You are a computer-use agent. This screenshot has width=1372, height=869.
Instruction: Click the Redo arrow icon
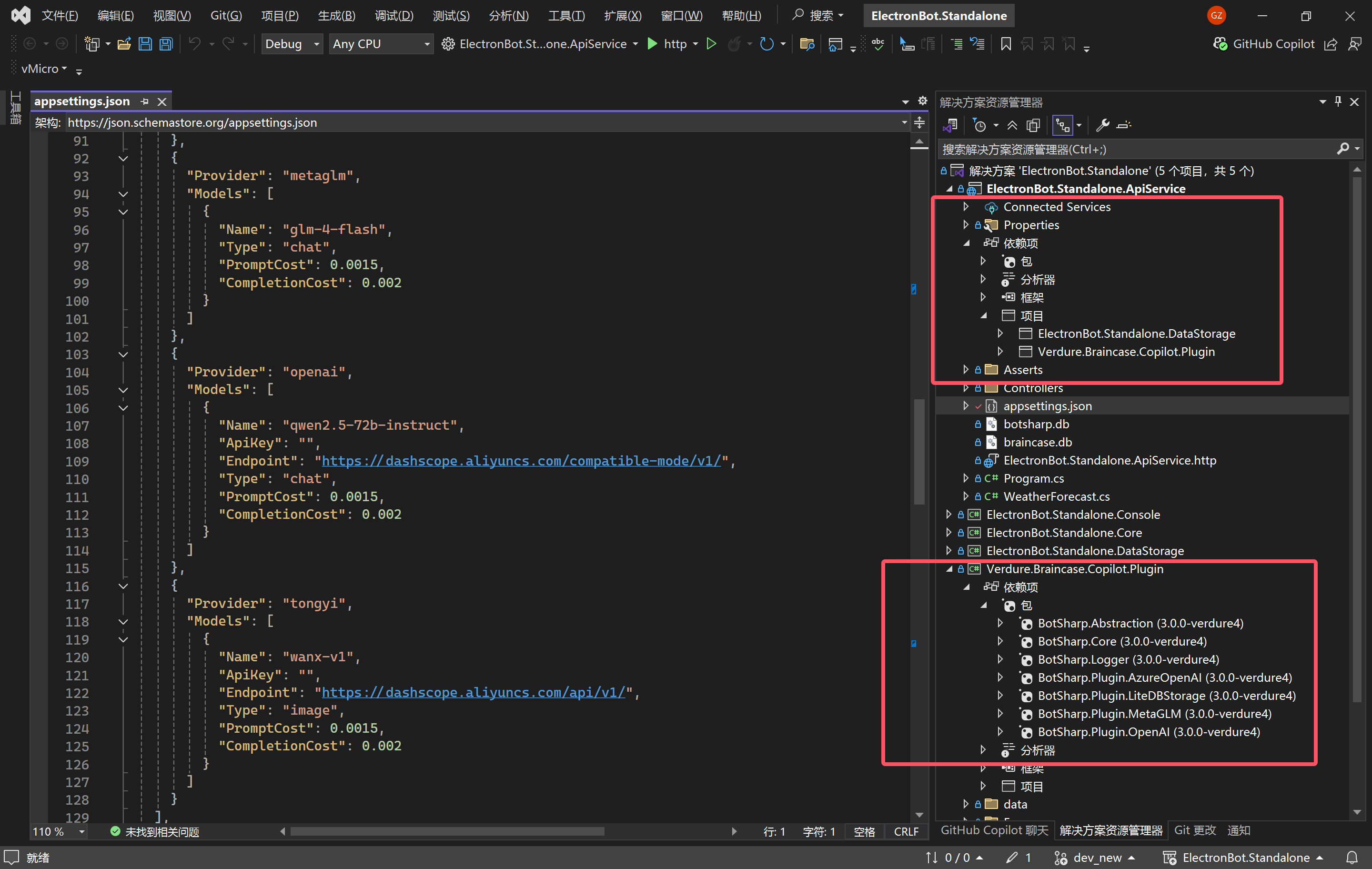pyautogui.click(x=228, y=44)
